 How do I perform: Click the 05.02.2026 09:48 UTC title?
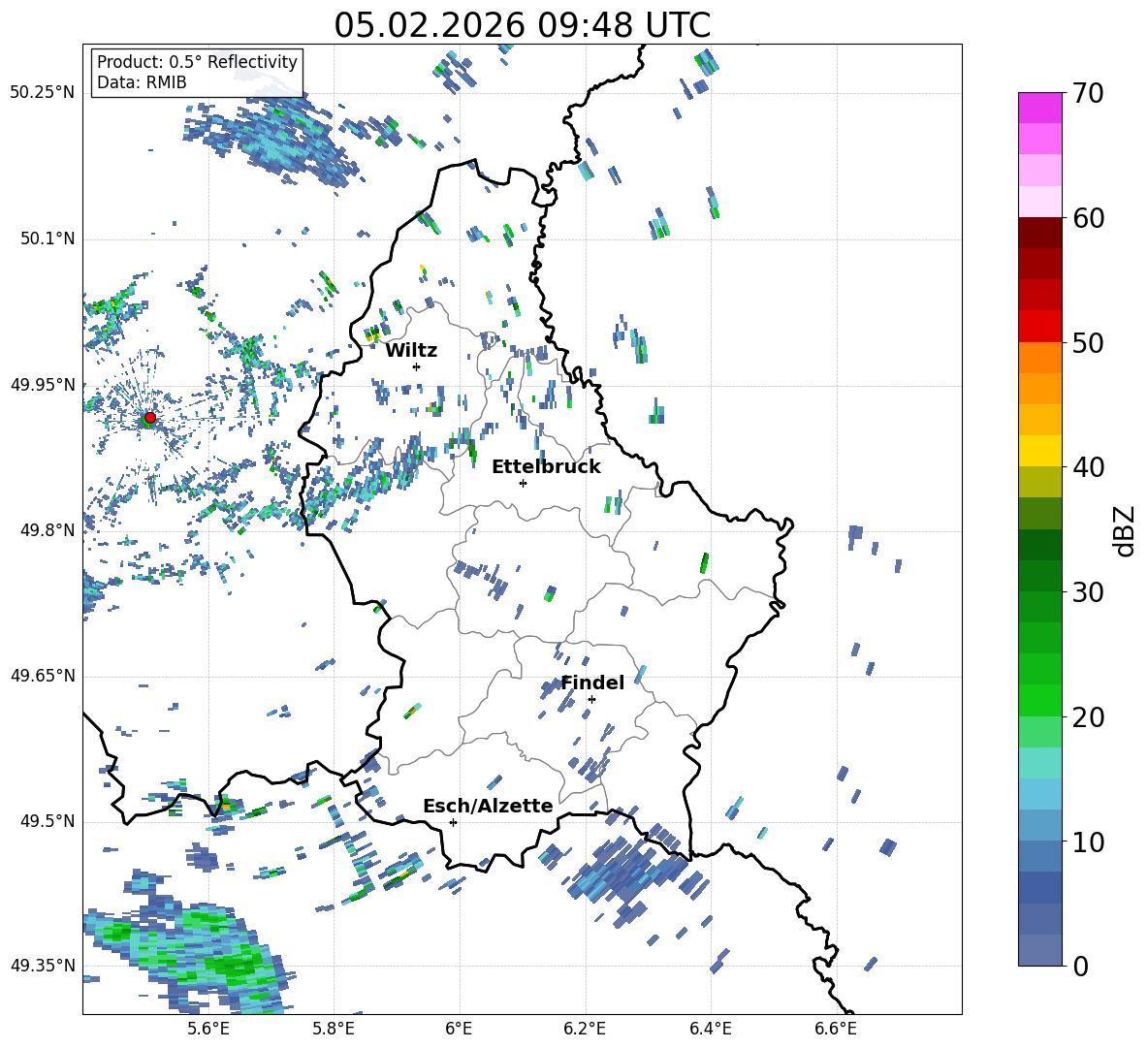pos(523,25)
